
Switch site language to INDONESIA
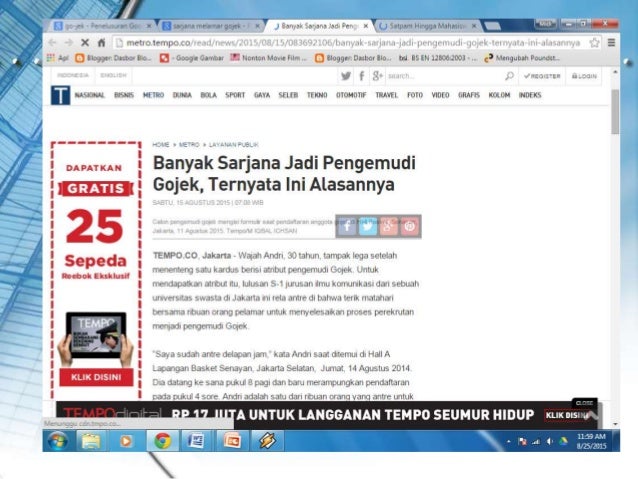73,75
